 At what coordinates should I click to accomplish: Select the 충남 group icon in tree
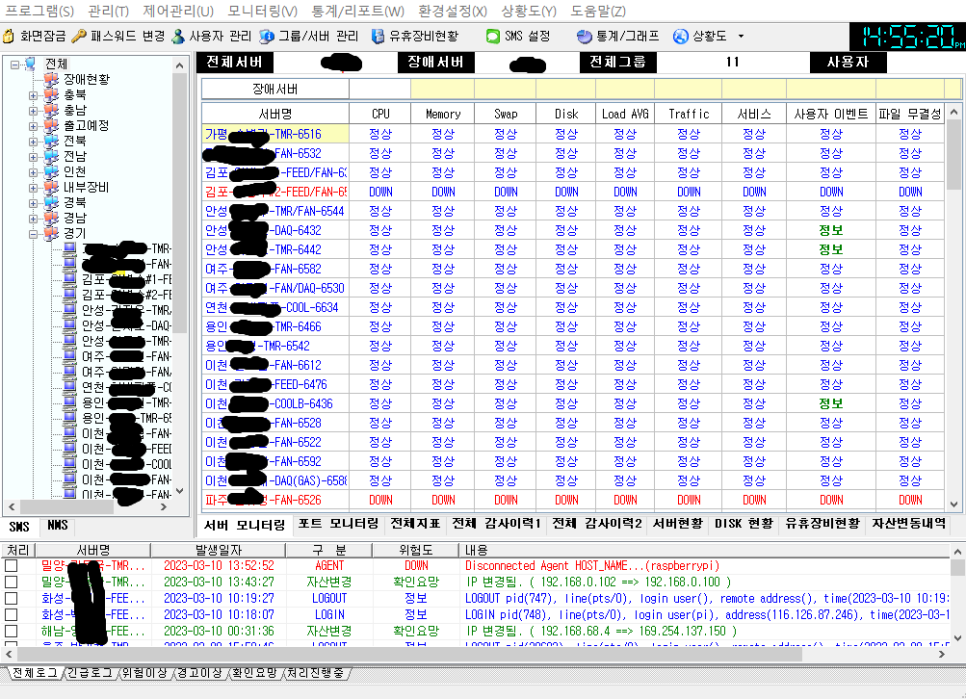52,110
